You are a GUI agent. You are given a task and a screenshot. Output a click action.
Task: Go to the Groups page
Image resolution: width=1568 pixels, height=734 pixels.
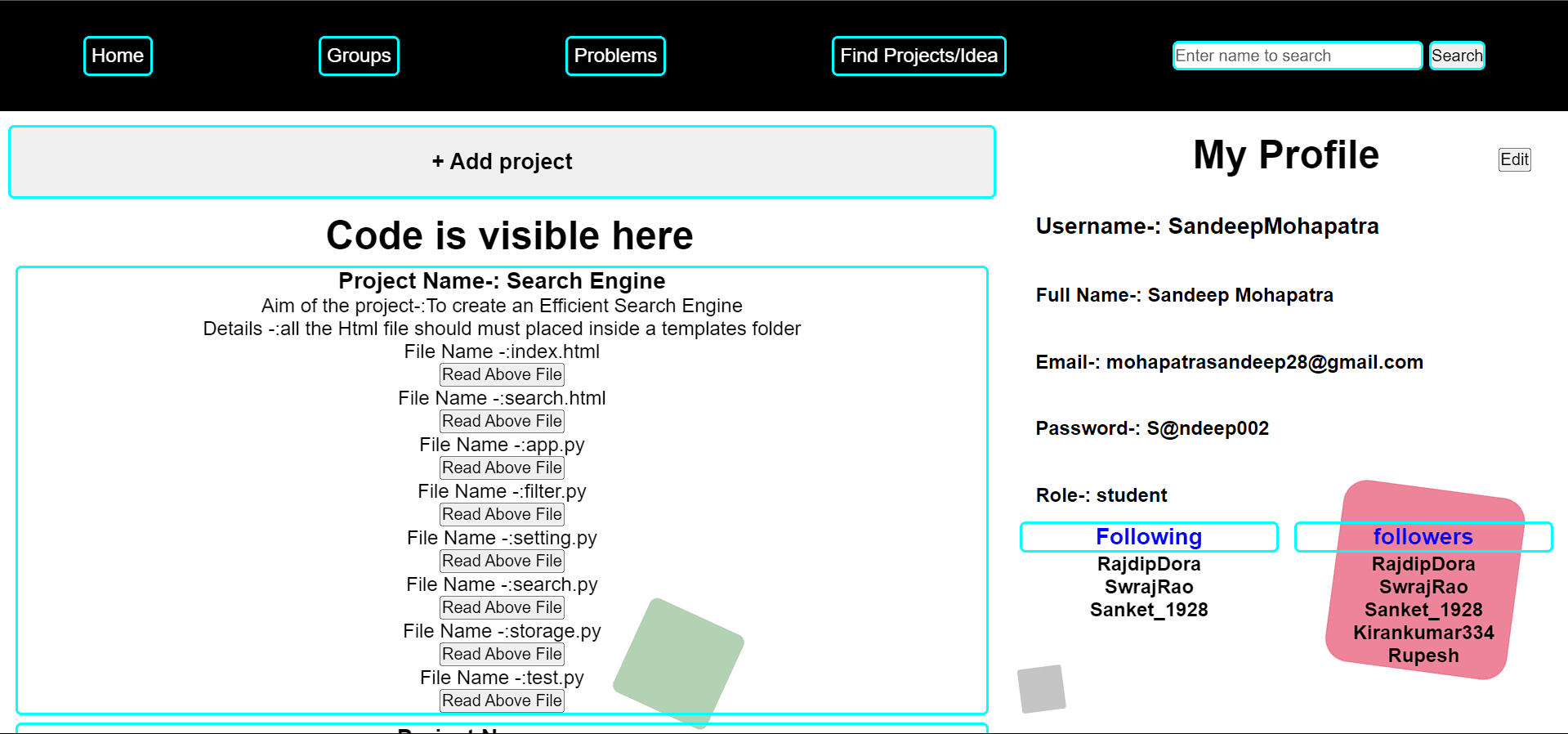coord(359,56)
